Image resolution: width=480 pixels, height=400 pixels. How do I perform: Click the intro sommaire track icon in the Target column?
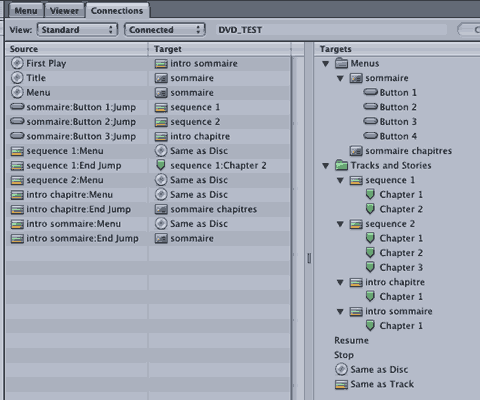coord(161,64)
